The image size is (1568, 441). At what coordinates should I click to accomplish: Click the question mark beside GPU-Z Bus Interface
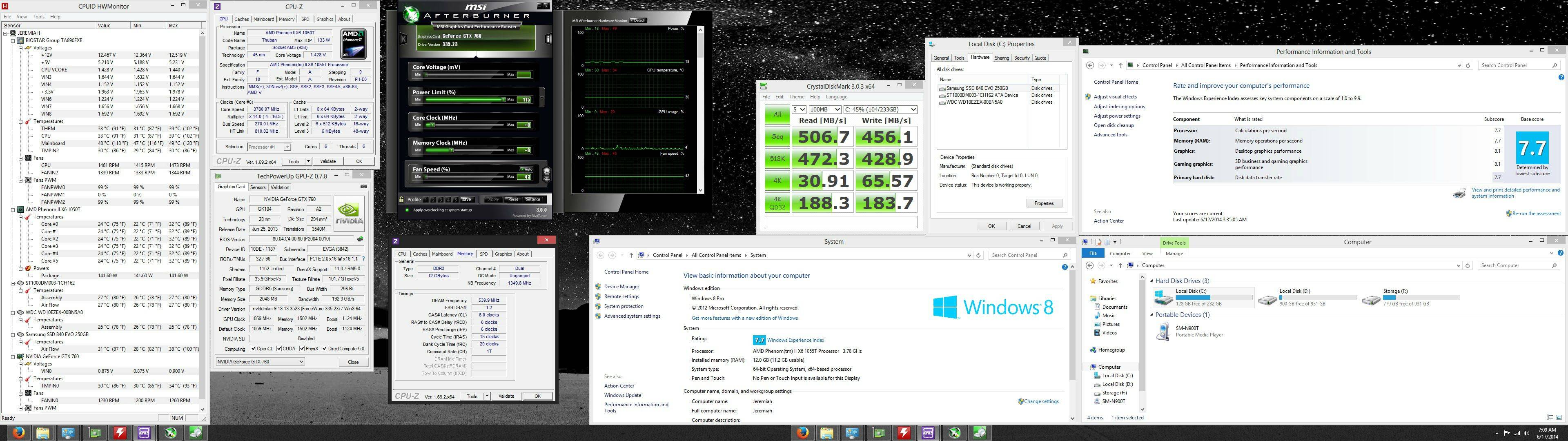click(363, 259)
